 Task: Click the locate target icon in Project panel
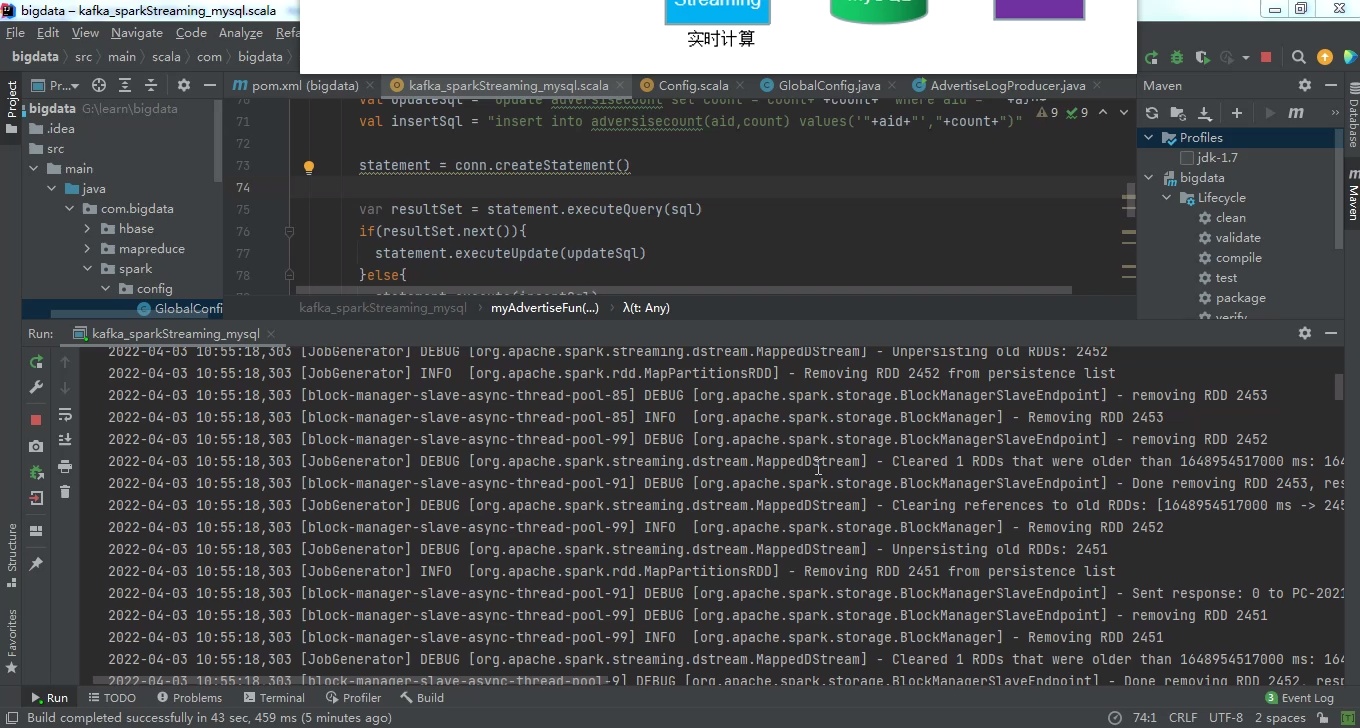(x=99, y=86)
